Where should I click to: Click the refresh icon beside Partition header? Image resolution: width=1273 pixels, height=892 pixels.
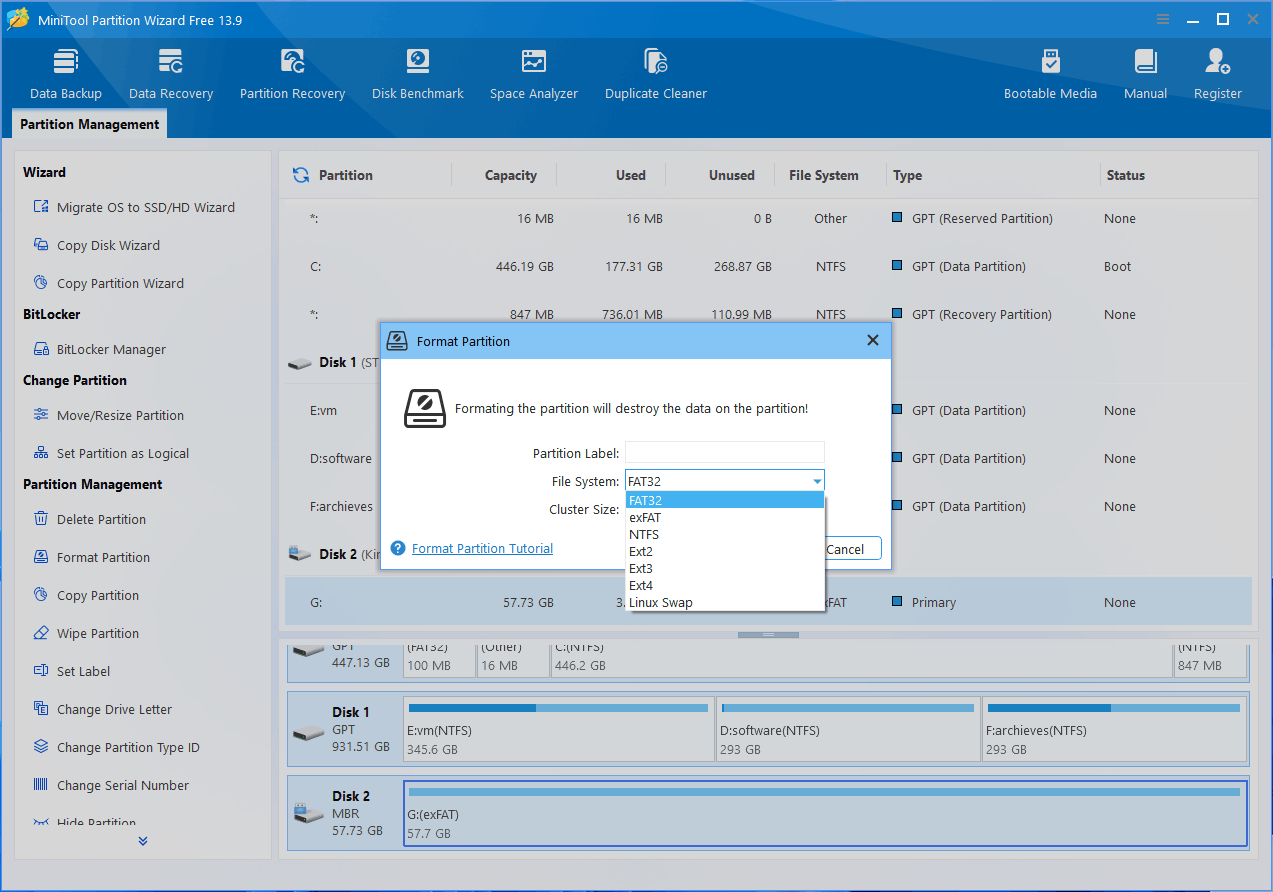pyautogui.click(x=300, y=175)
